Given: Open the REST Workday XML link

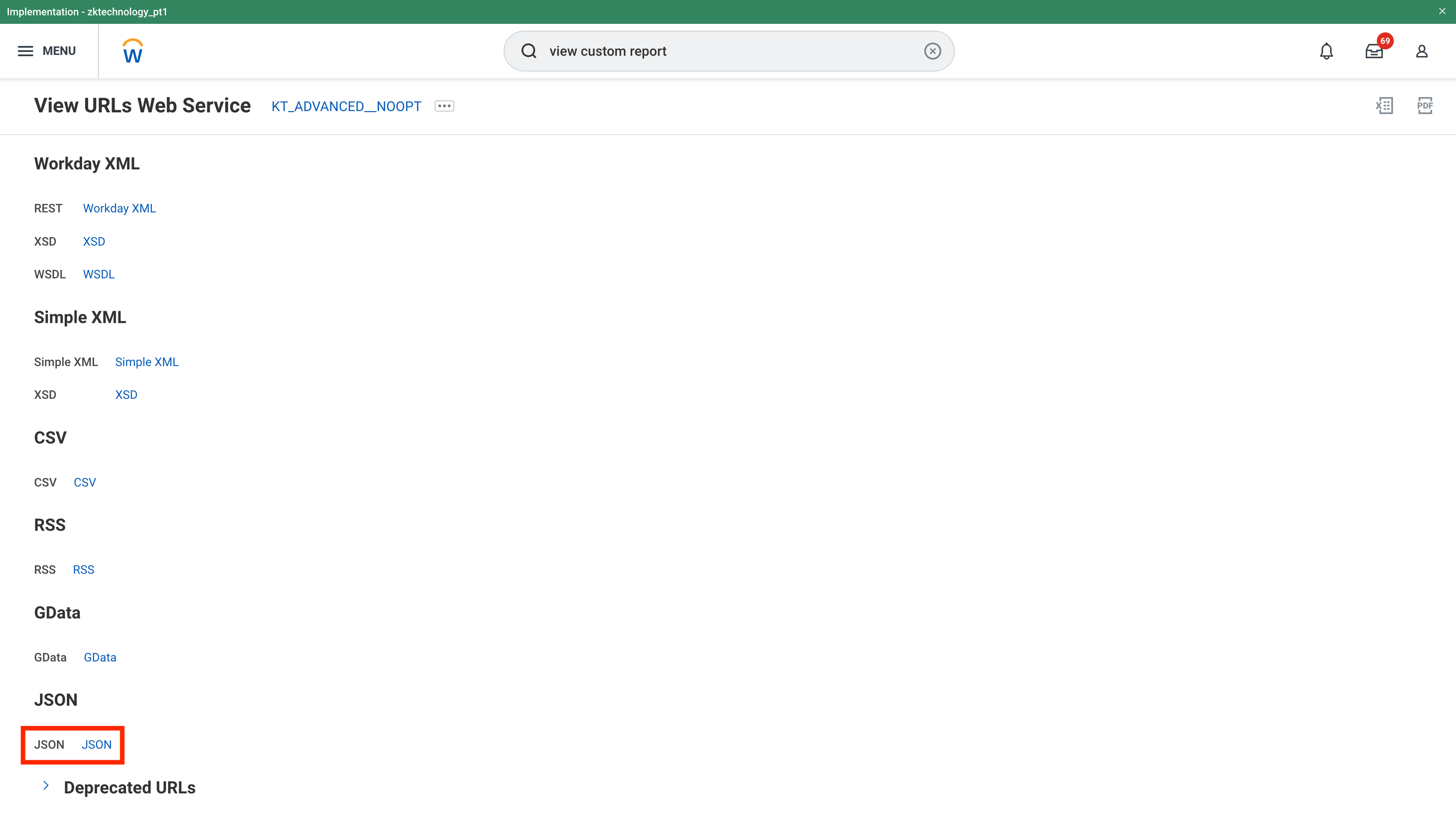Looking at the screenshot, I should 119,209.
